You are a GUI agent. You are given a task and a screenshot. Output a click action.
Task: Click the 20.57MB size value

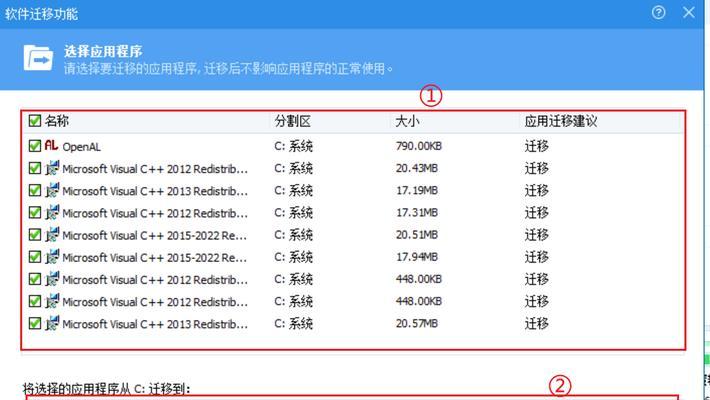point(417,323)
